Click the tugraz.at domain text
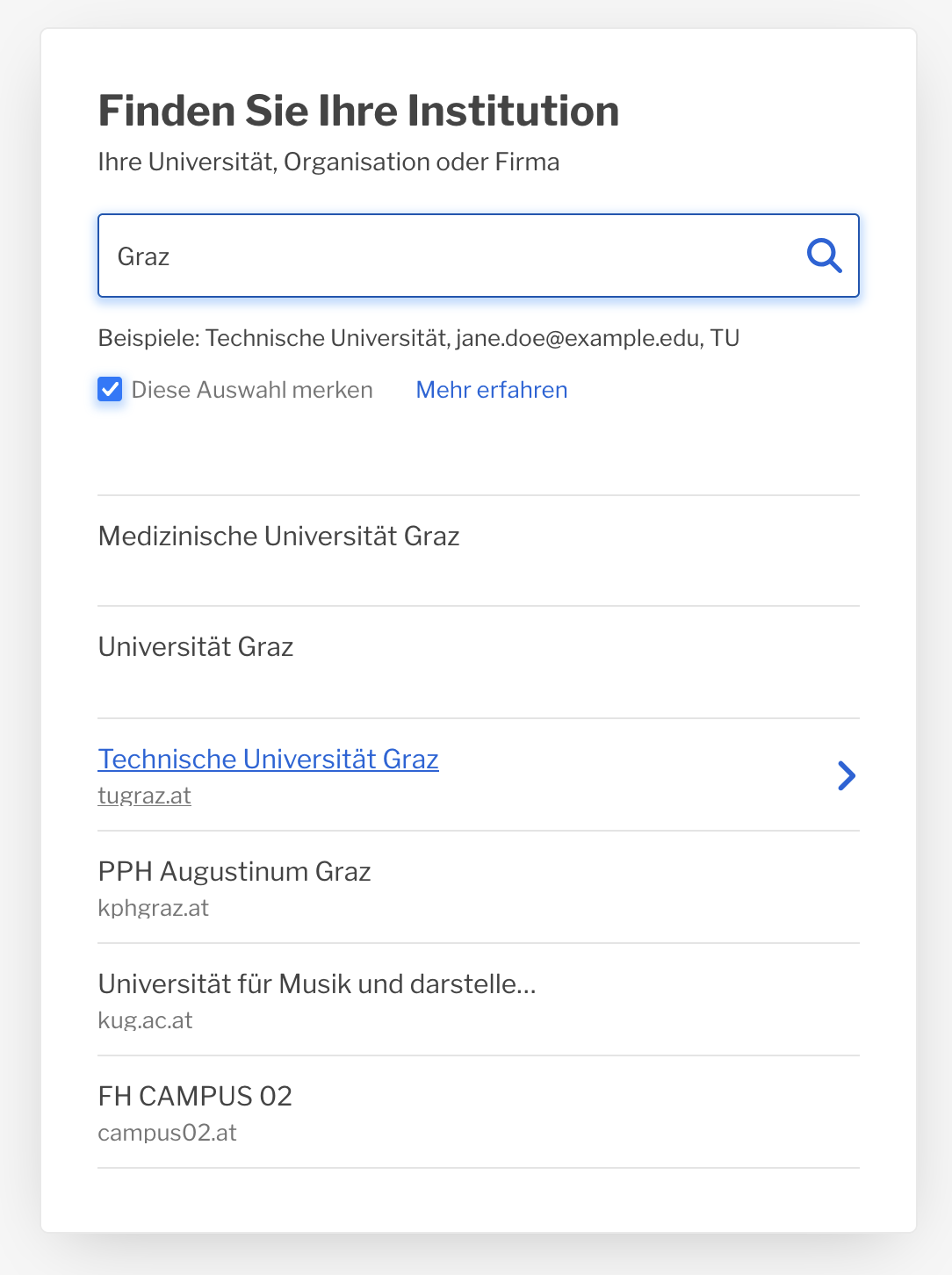Image resolution: width=952 pixels, height=1275 pixels. click(x=145, y=796)
